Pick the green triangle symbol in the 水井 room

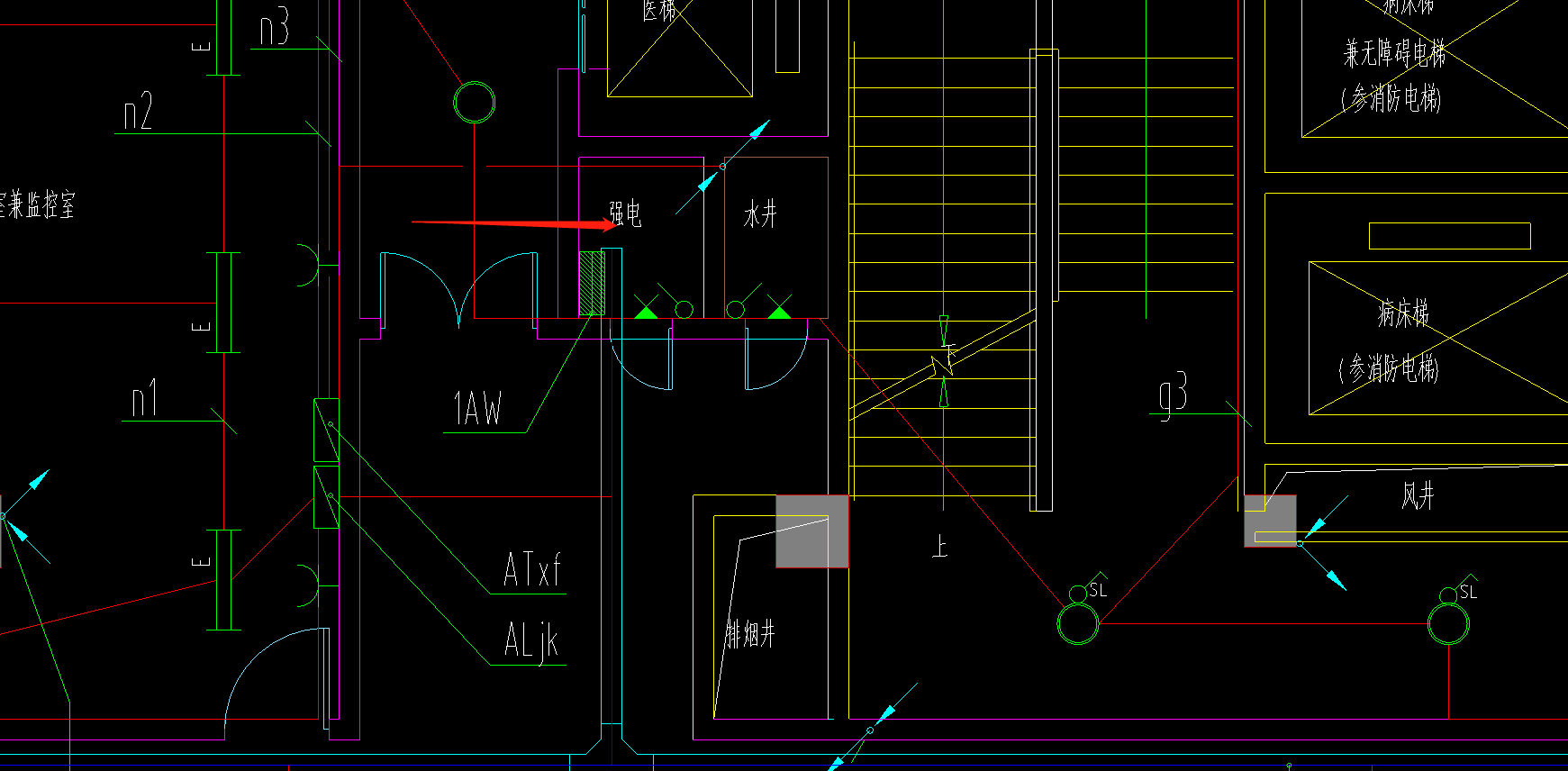pyautogui.click(x=779, y=311)
